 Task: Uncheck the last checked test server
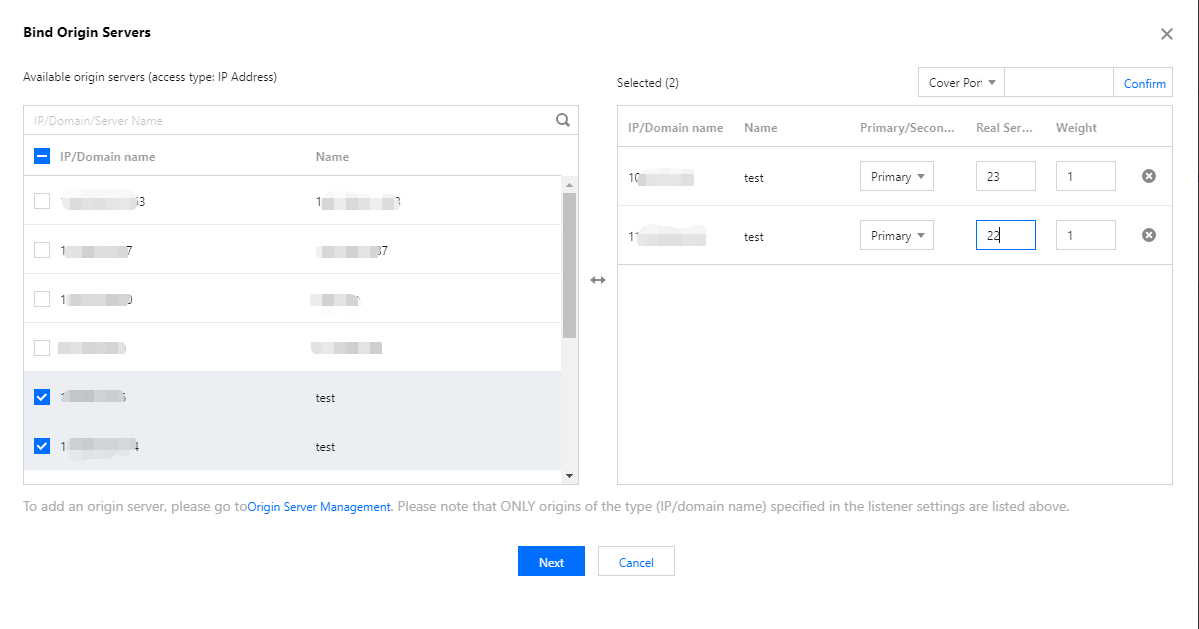pos(42,446)
